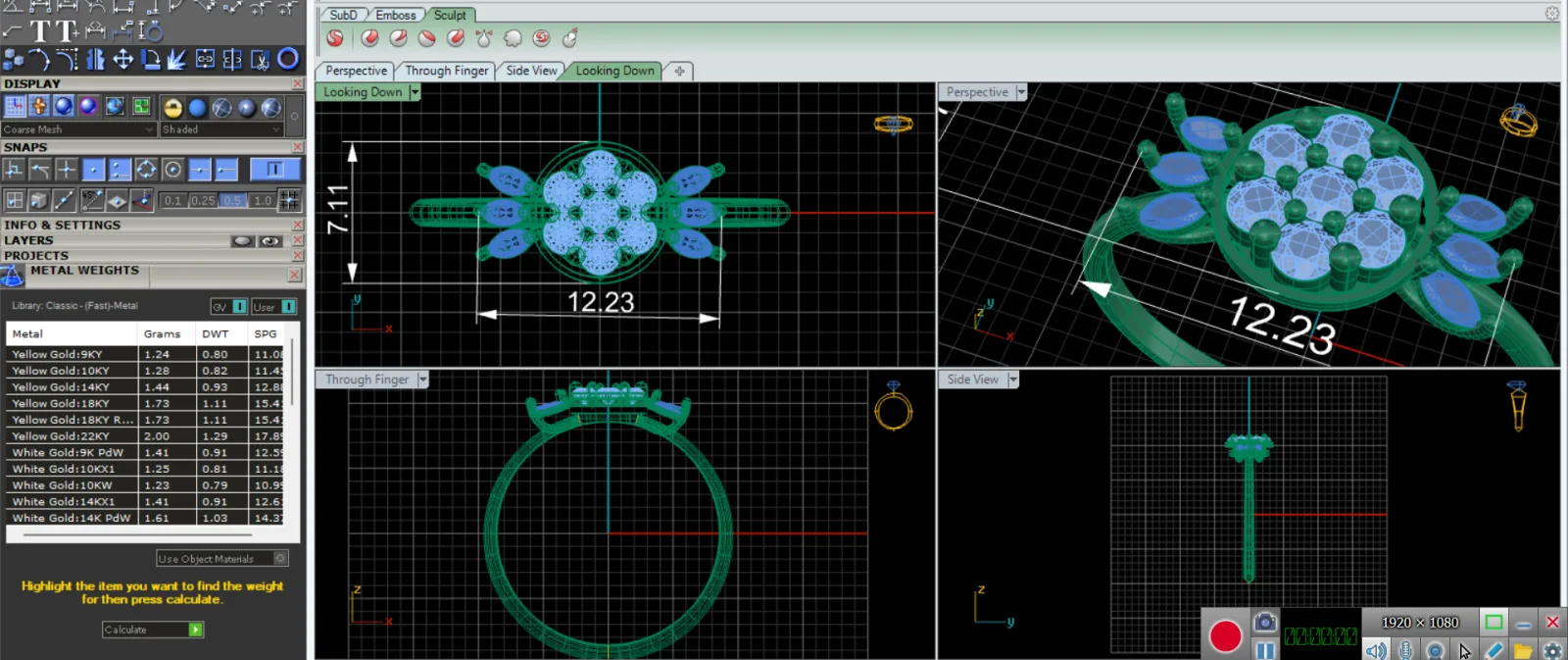Toggle the GV library switch
Viewport: 1568px width, 660px height.
click(228, 307)
